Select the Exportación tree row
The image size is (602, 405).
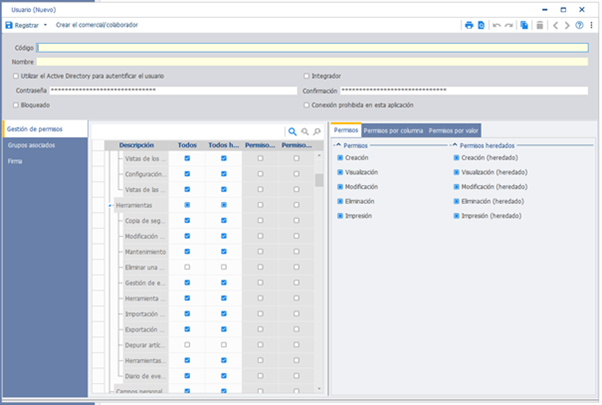(x=144, y=329)
